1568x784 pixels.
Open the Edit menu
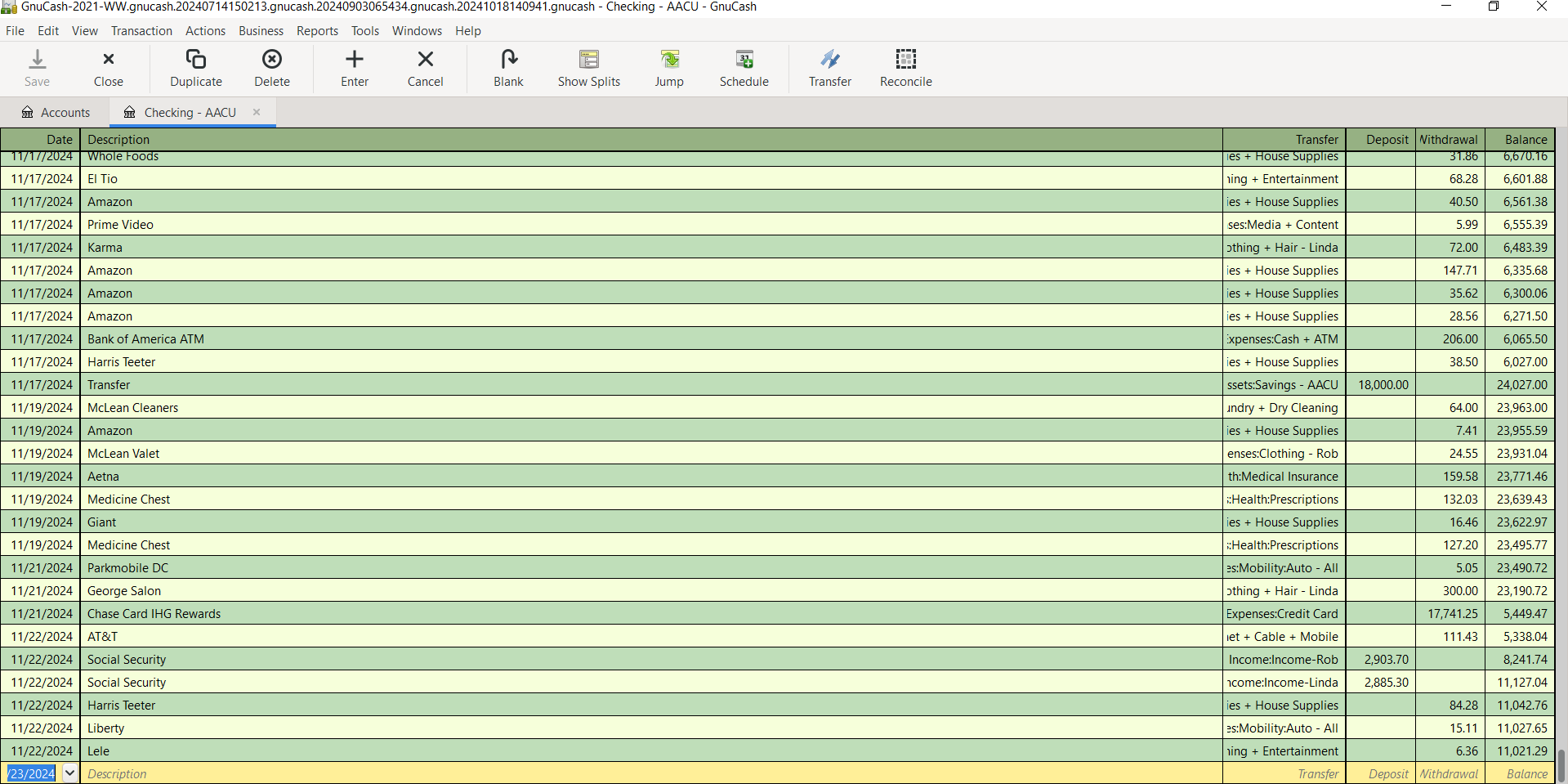48,31
